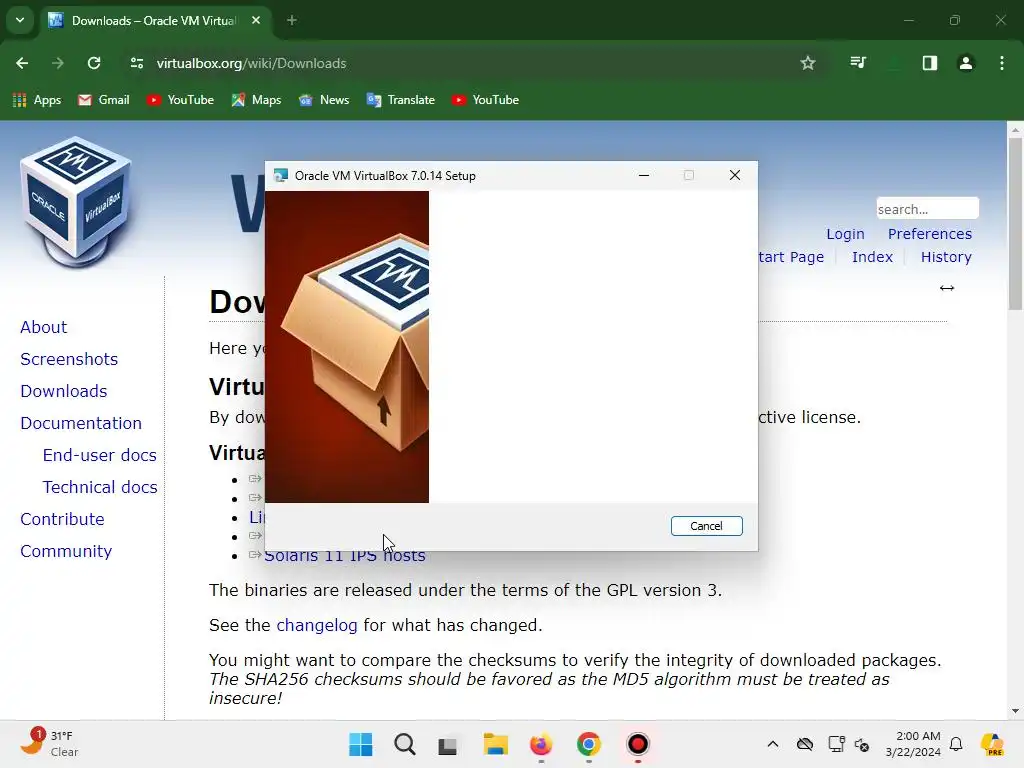Open the first YouTube bookmark
1024x768 pixels.
pos(181,100)
